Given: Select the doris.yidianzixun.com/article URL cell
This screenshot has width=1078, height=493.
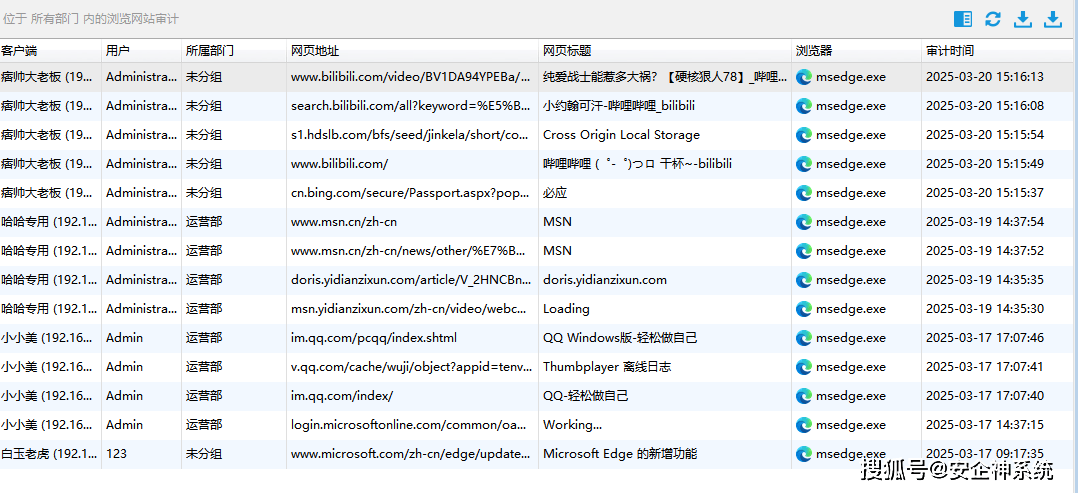Looking at the screenshot, I should pos(412,280).
